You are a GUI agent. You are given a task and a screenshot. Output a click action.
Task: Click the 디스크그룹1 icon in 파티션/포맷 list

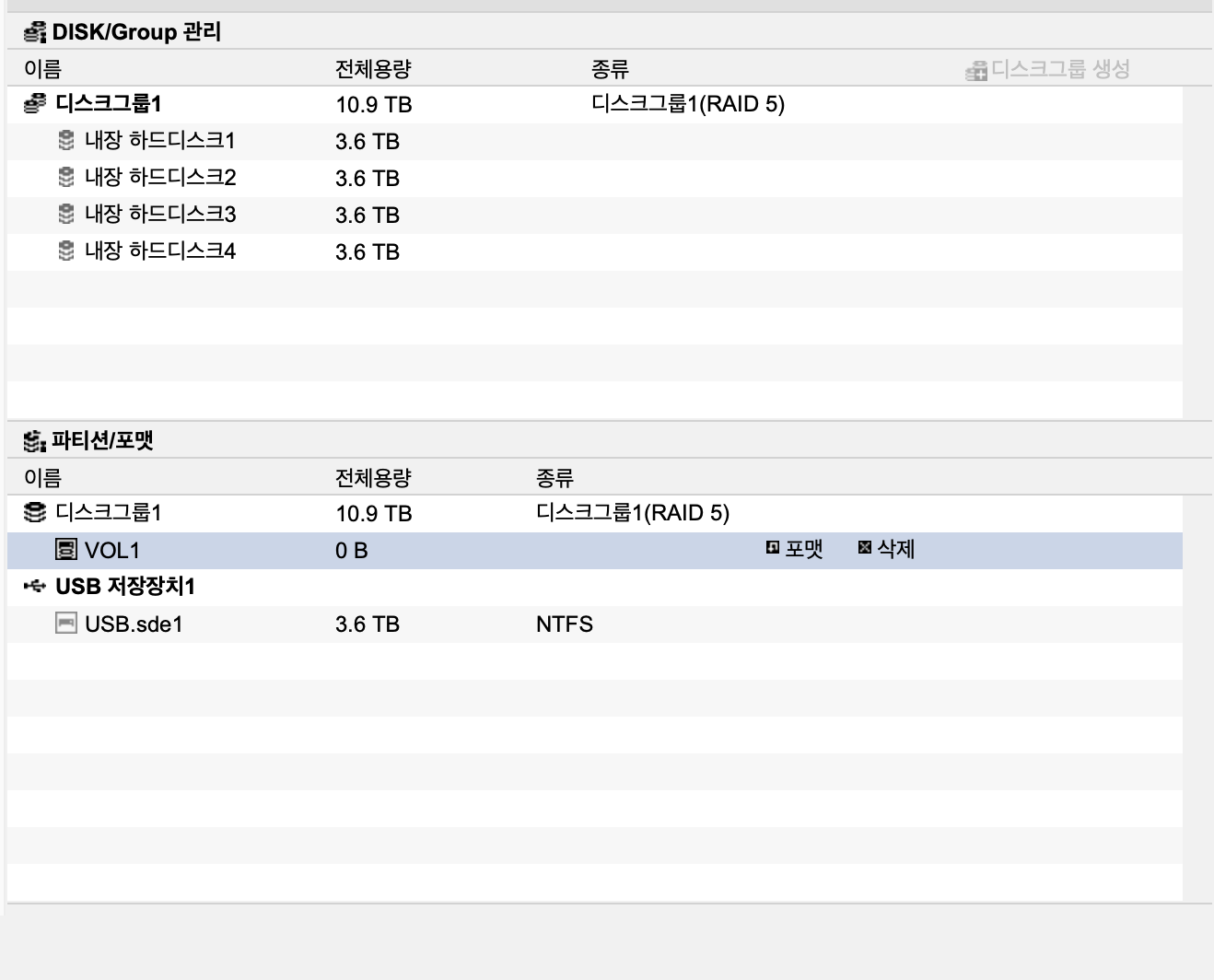click(x=34, y=512)
